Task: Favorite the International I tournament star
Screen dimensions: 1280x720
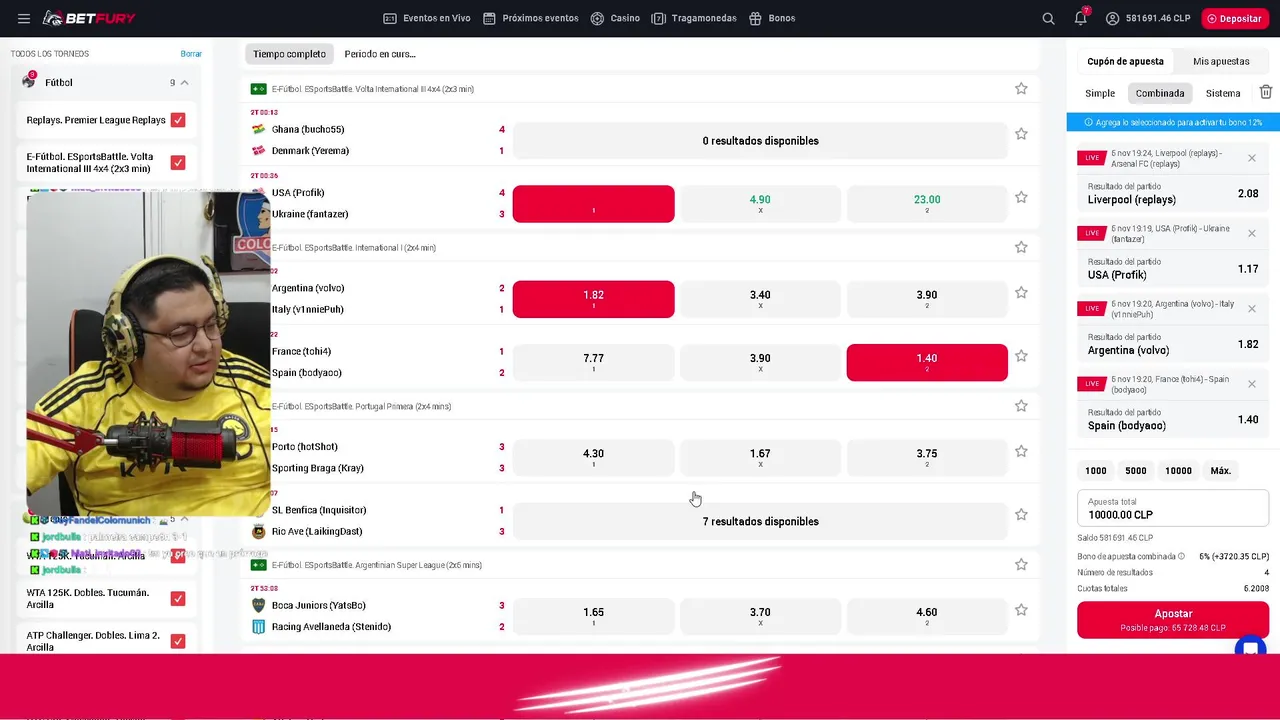Action: (x=1021, y=247)
